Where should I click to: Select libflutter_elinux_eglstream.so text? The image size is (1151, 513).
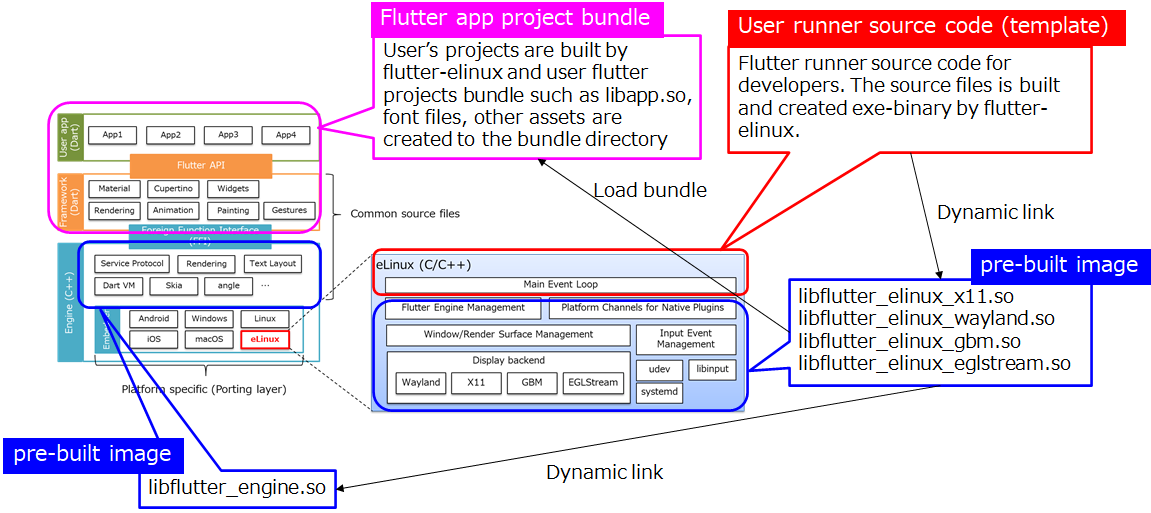click(x=934, y=363)
